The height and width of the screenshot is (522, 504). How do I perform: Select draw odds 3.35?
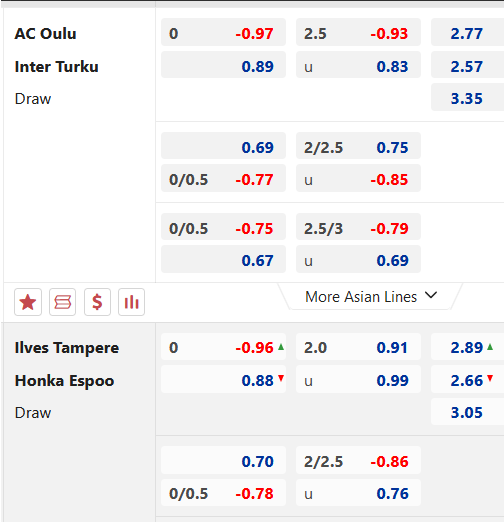click(467, 98)
